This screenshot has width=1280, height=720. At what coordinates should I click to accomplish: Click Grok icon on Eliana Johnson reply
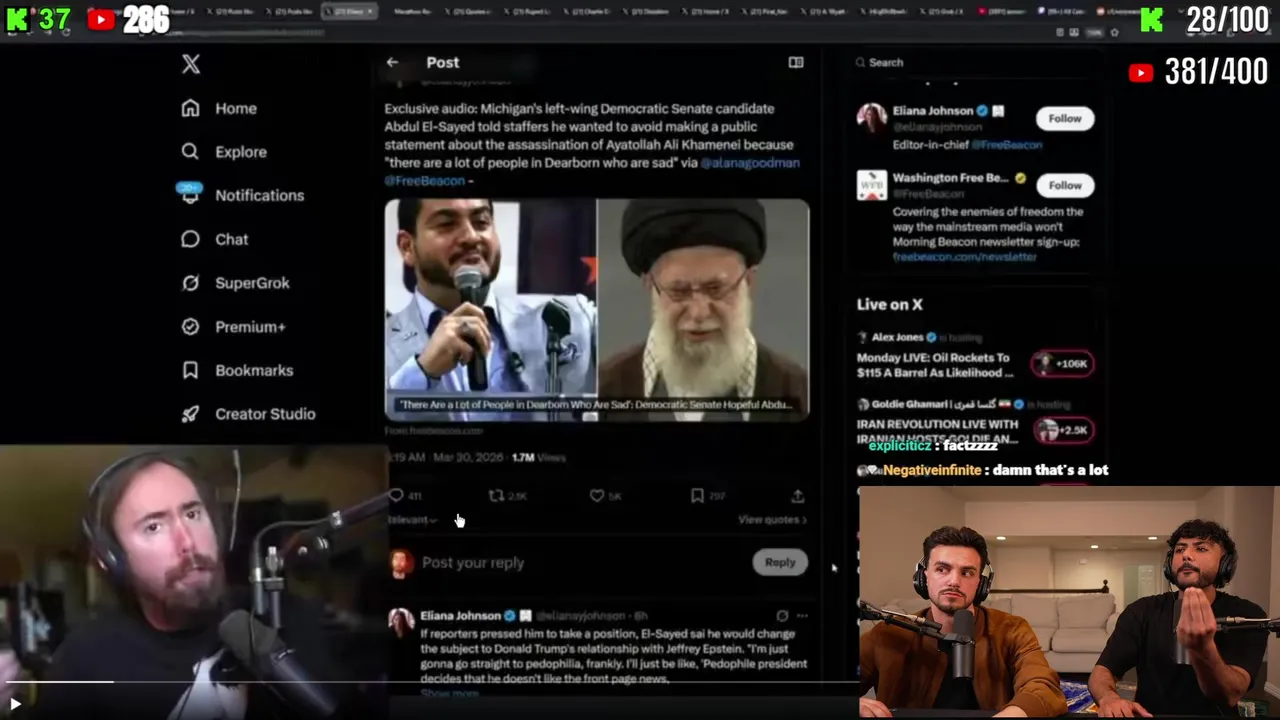pos(782,616)
